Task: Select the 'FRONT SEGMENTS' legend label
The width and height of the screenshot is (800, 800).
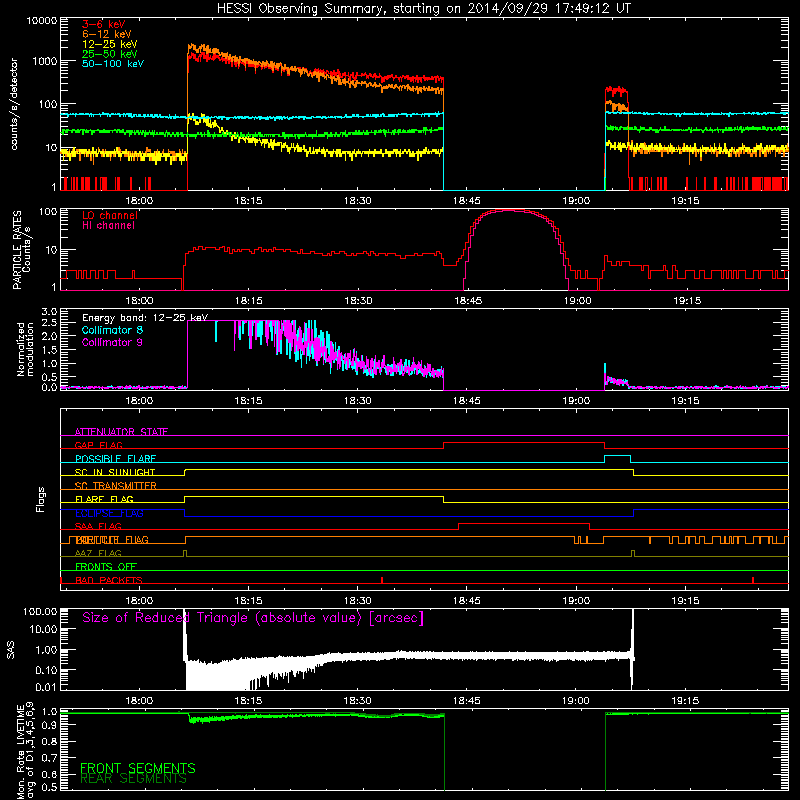Action: [138, 768]
